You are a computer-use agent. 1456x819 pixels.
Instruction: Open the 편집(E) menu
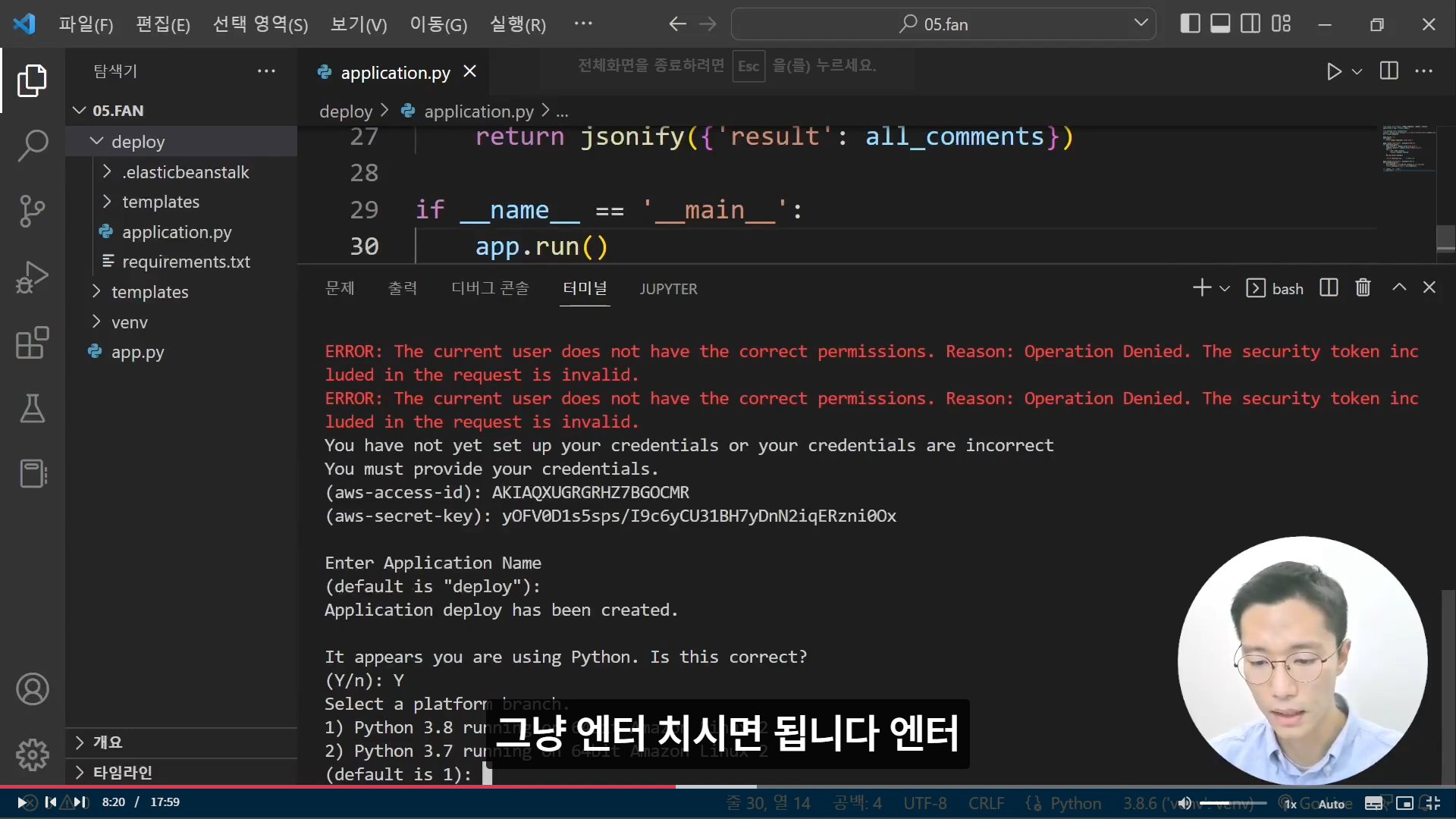163,24
